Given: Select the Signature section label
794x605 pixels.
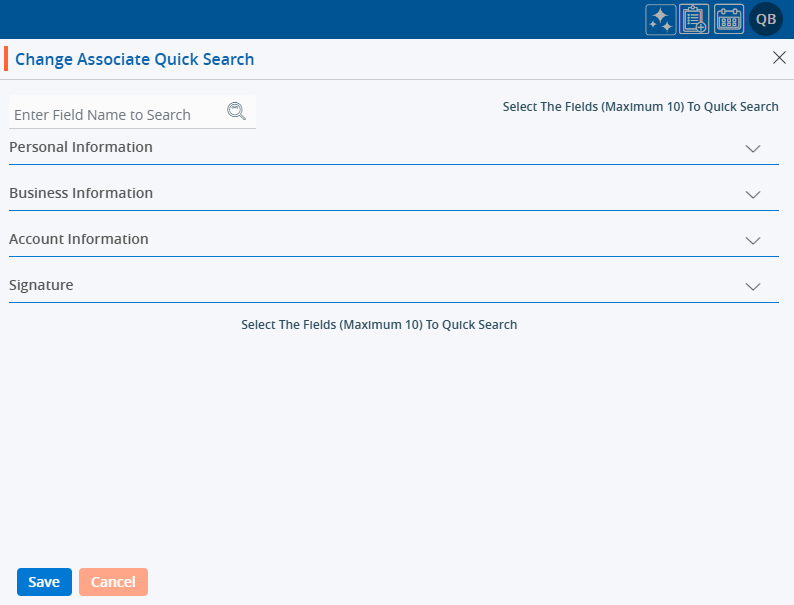Looking at the screenshot, I should coord(41,285).
